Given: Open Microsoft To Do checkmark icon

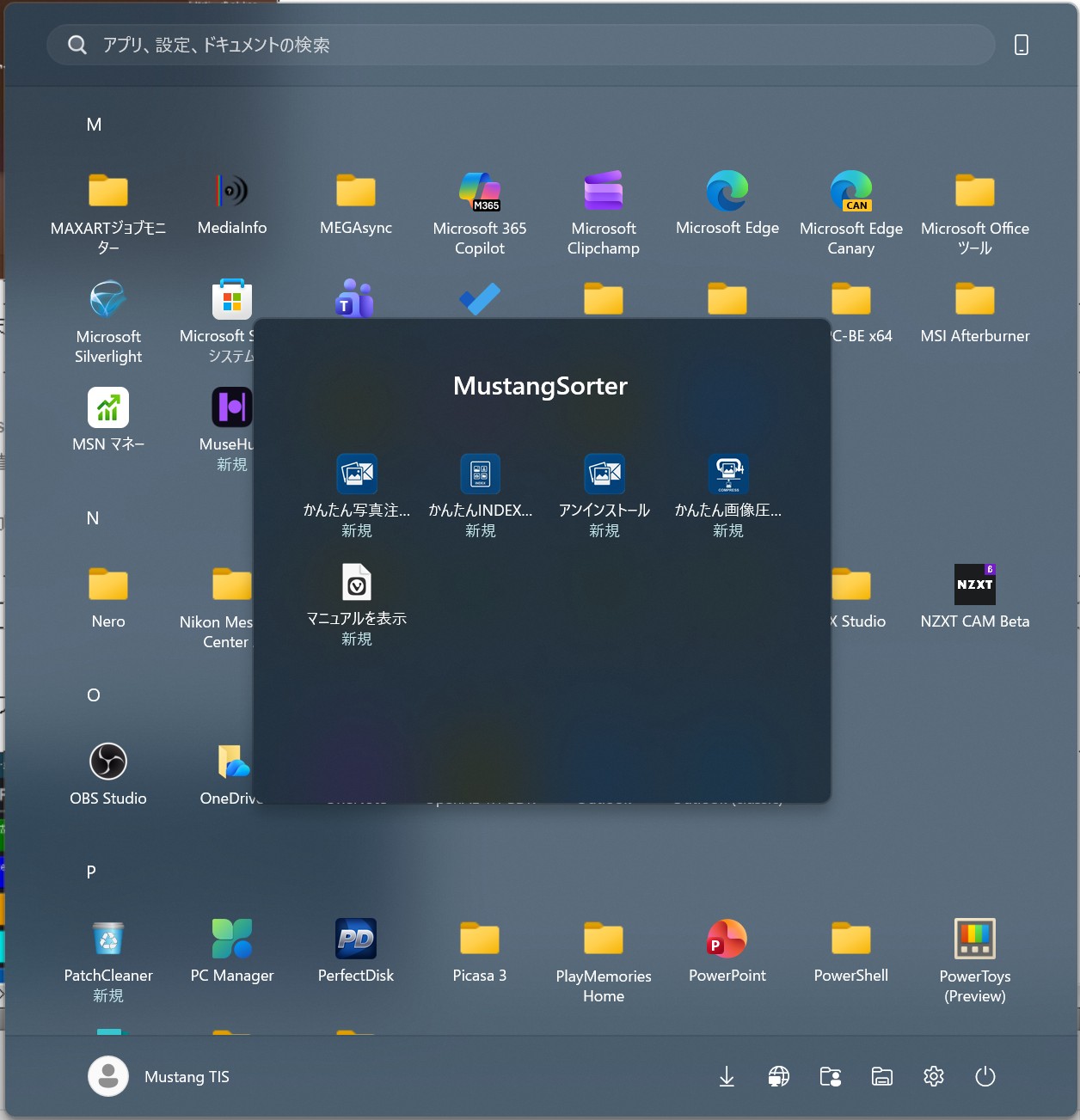Looking at the screenshot, I should [480, 298].
